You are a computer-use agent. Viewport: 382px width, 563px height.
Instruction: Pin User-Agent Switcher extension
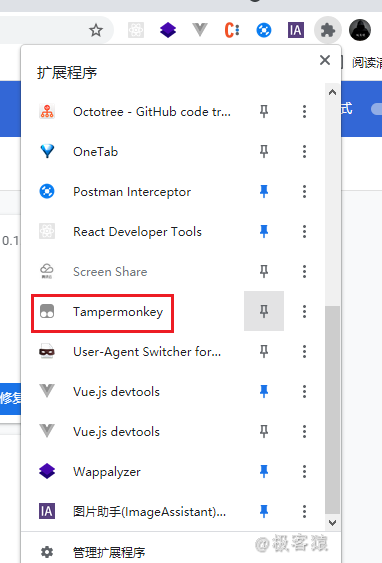click(264, 352)
